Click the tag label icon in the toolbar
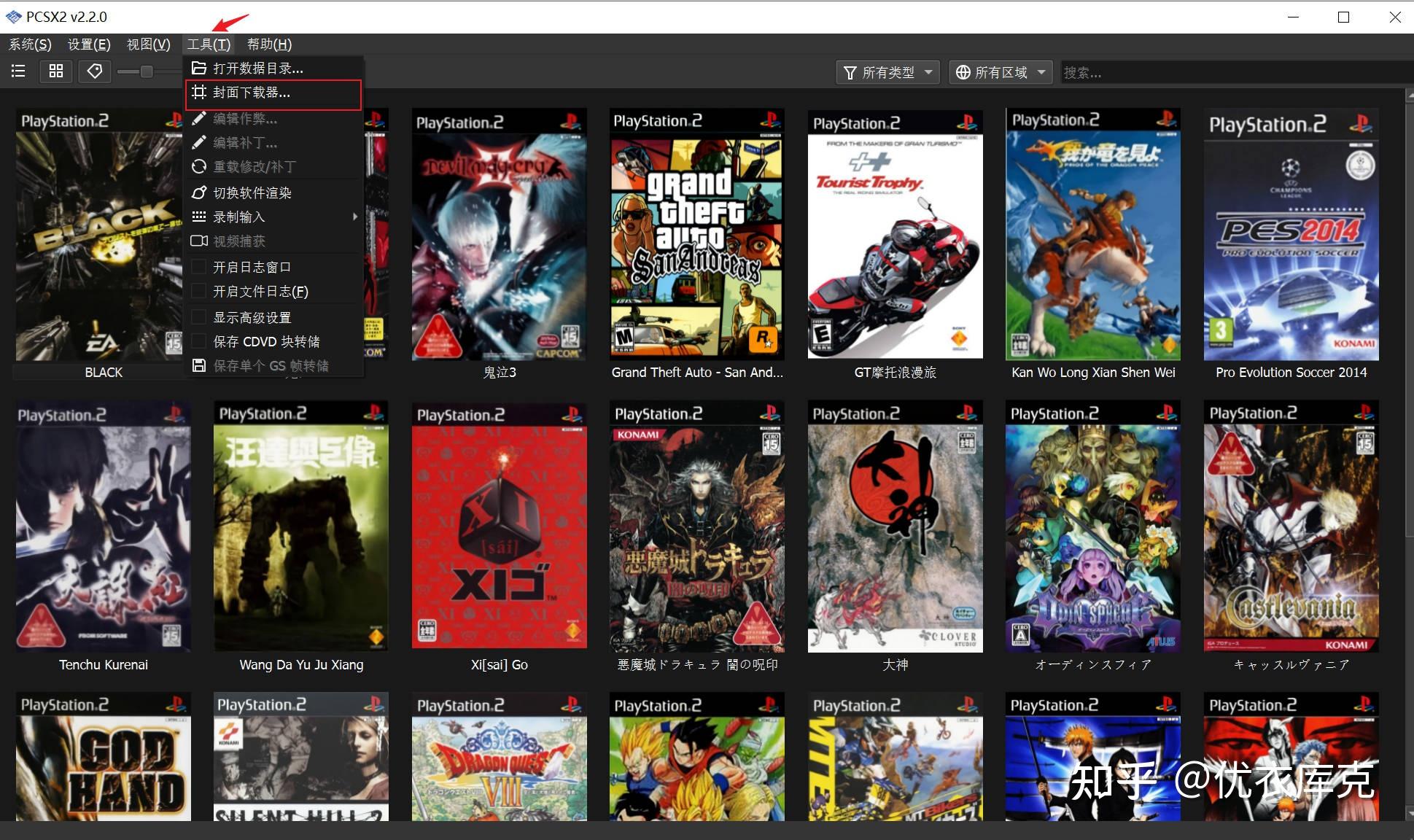Viewport: 1414px width, 840px height. pyautogui.click(x=94, y=71)
